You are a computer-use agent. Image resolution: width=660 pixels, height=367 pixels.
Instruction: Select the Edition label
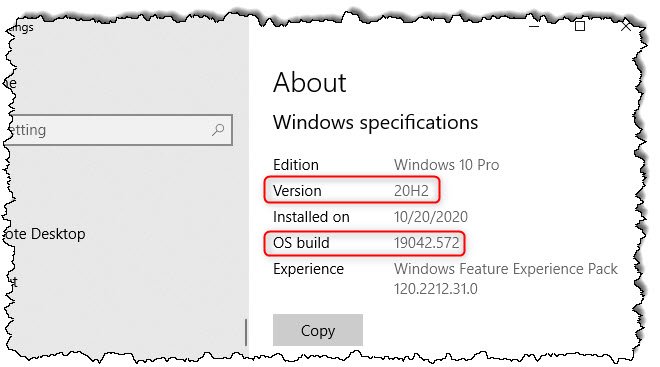click(x=296, y=165)
